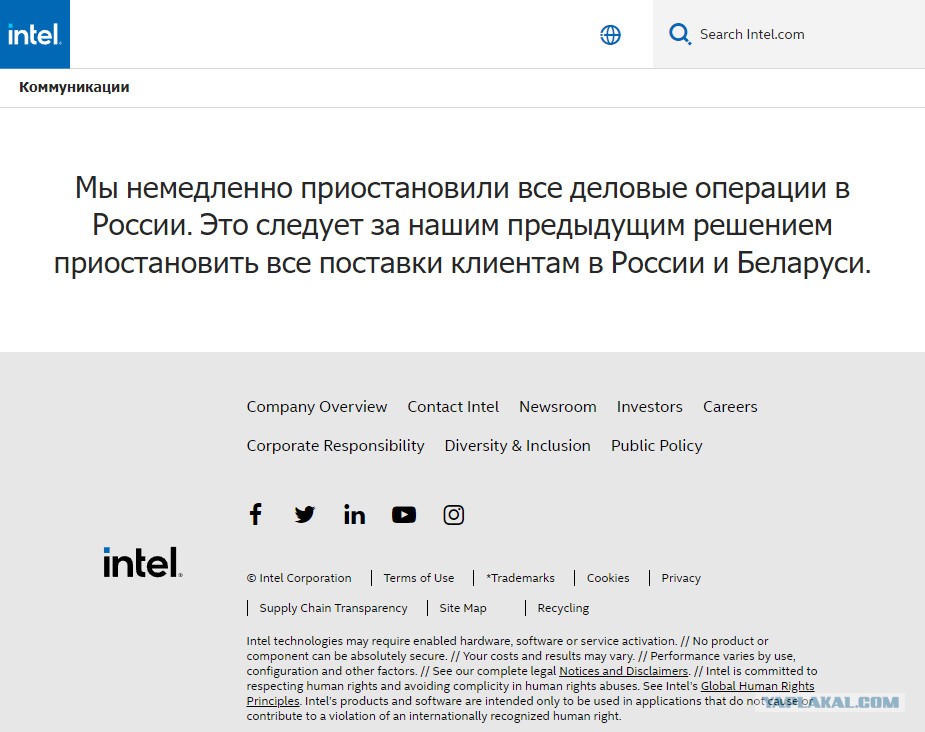
Task: Open Intel's Facebook page icon
Action: [x=255, y=514]
